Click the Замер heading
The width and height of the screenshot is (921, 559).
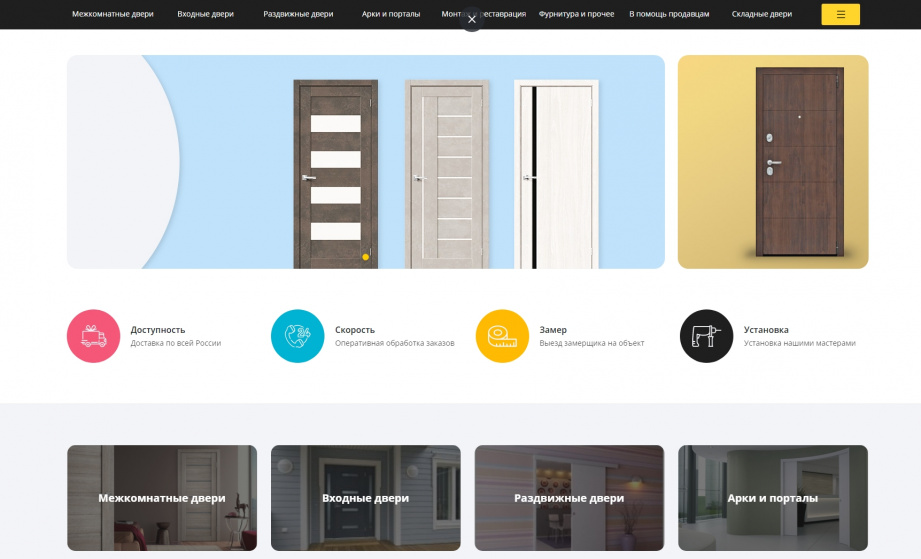pyautogui.click(x=553, y=330)
